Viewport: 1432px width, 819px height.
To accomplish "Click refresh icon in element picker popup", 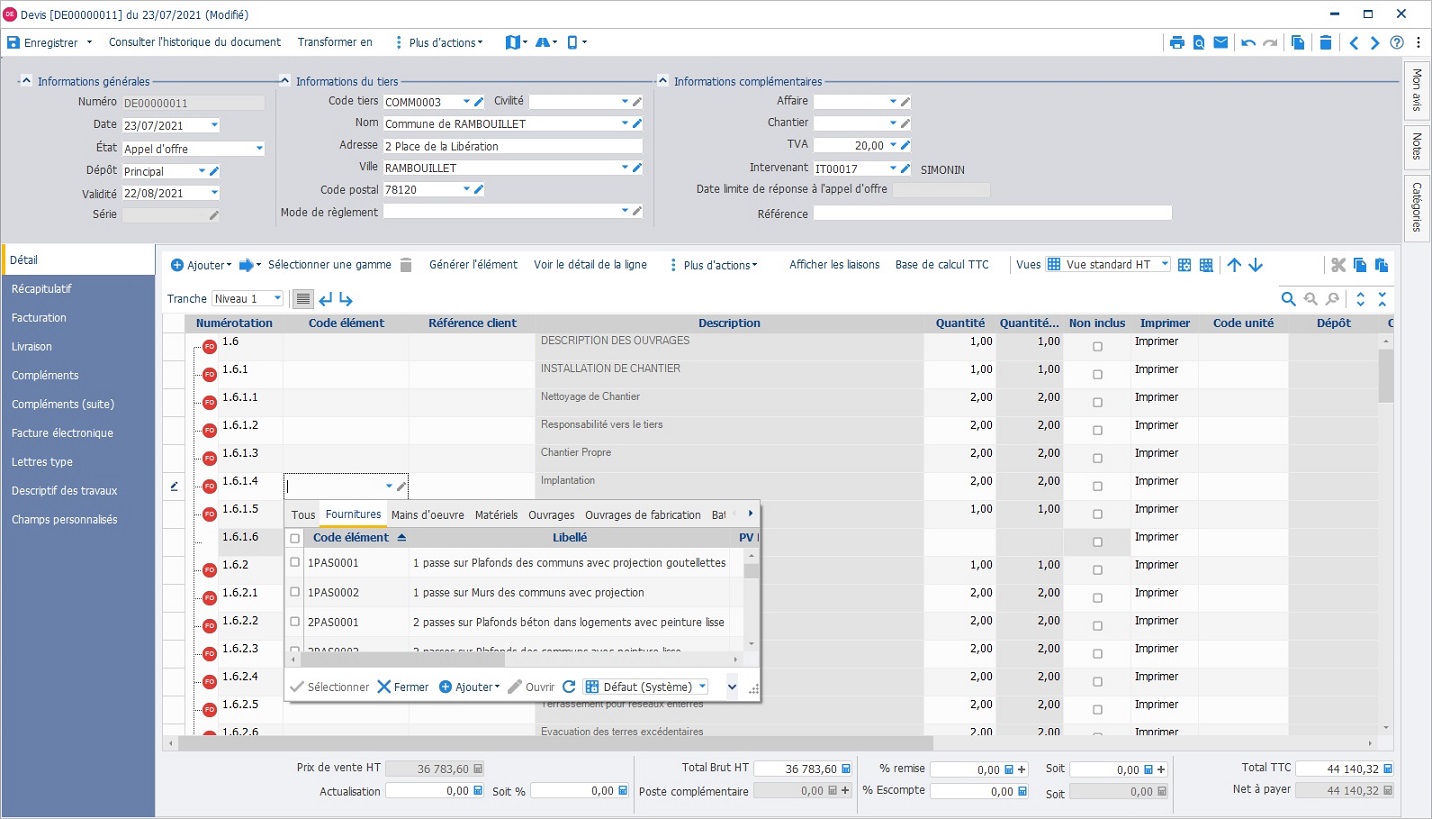I will (x=569, y=687).
